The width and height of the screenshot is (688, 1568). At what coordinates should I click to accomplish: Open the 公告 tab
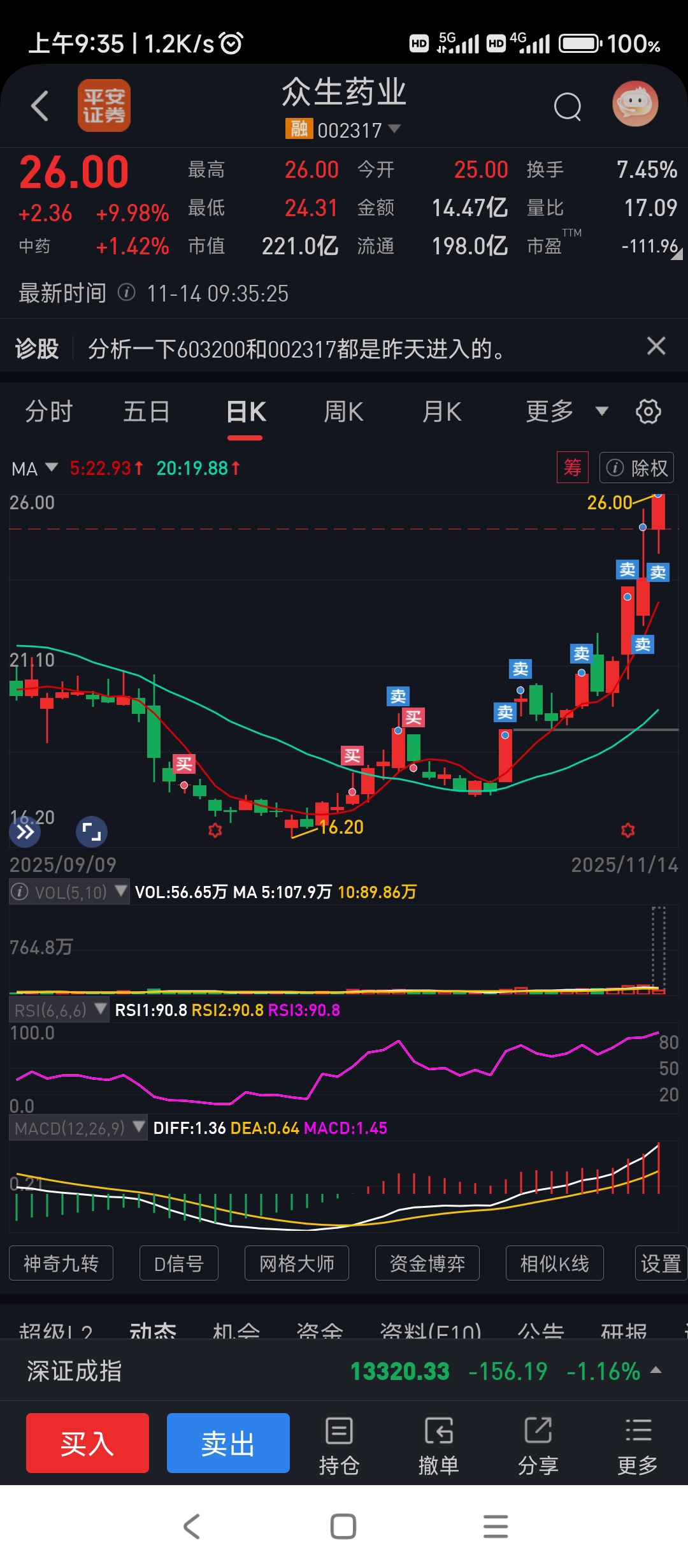click(541, 1330)
